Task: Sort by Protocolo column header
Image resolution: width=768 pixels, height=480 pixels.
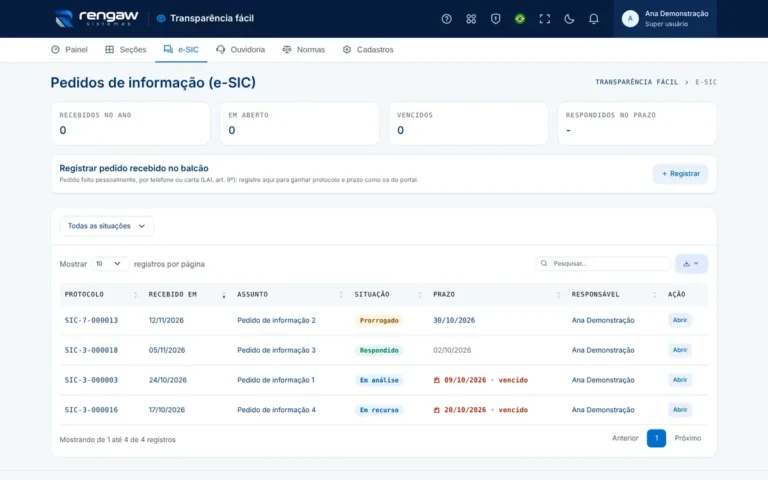Action: pos(101,294)
